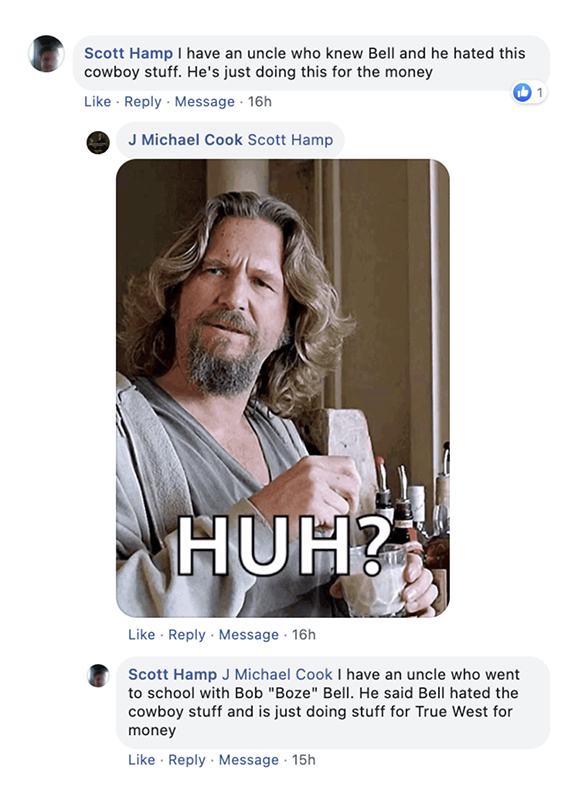Screen dimensions: 576x786
Task: Open the HUH? GIF image
Action: point(283,388)
